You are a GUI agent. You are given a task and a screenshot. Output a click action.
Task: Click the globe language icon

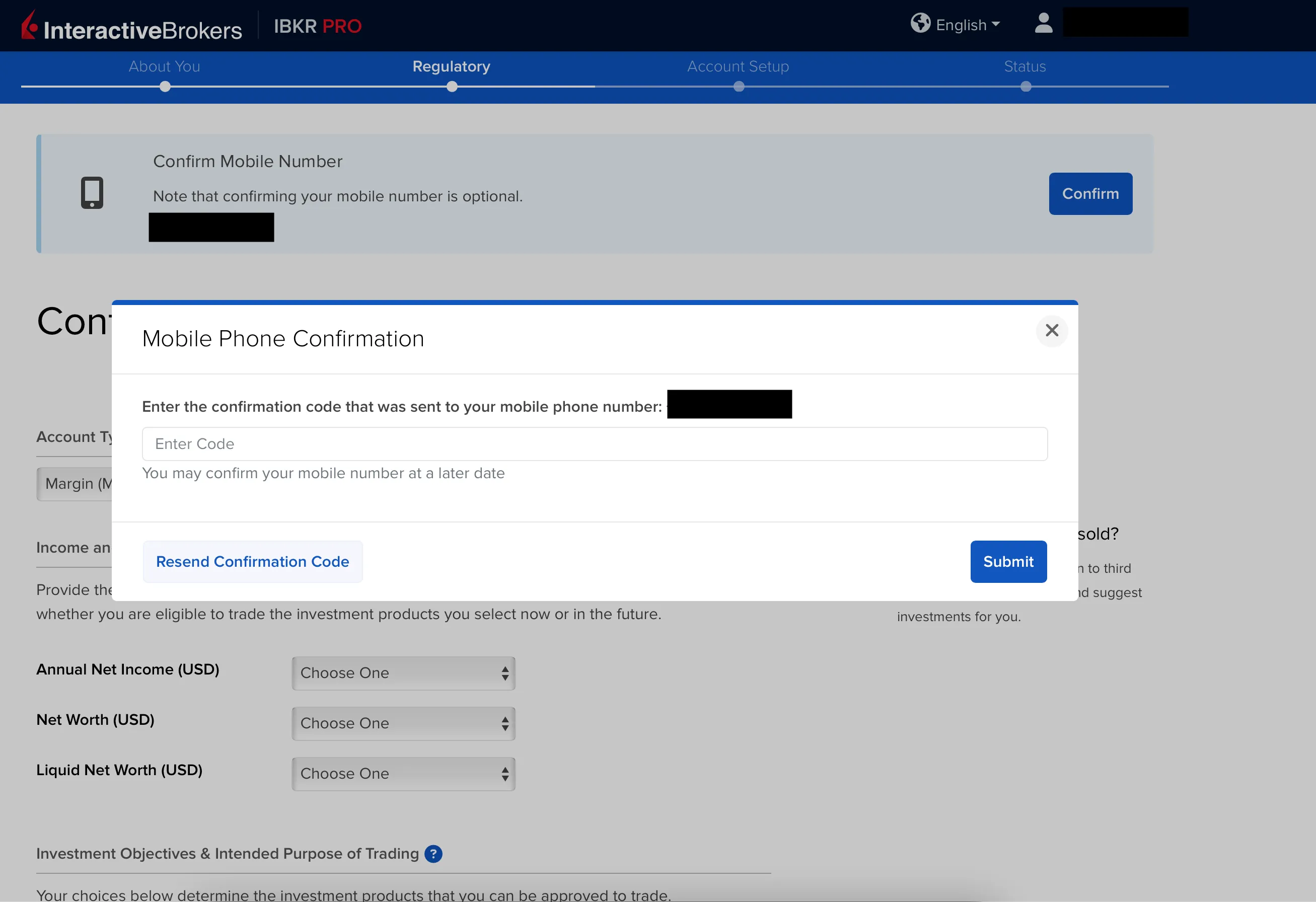tap(920, 23)
